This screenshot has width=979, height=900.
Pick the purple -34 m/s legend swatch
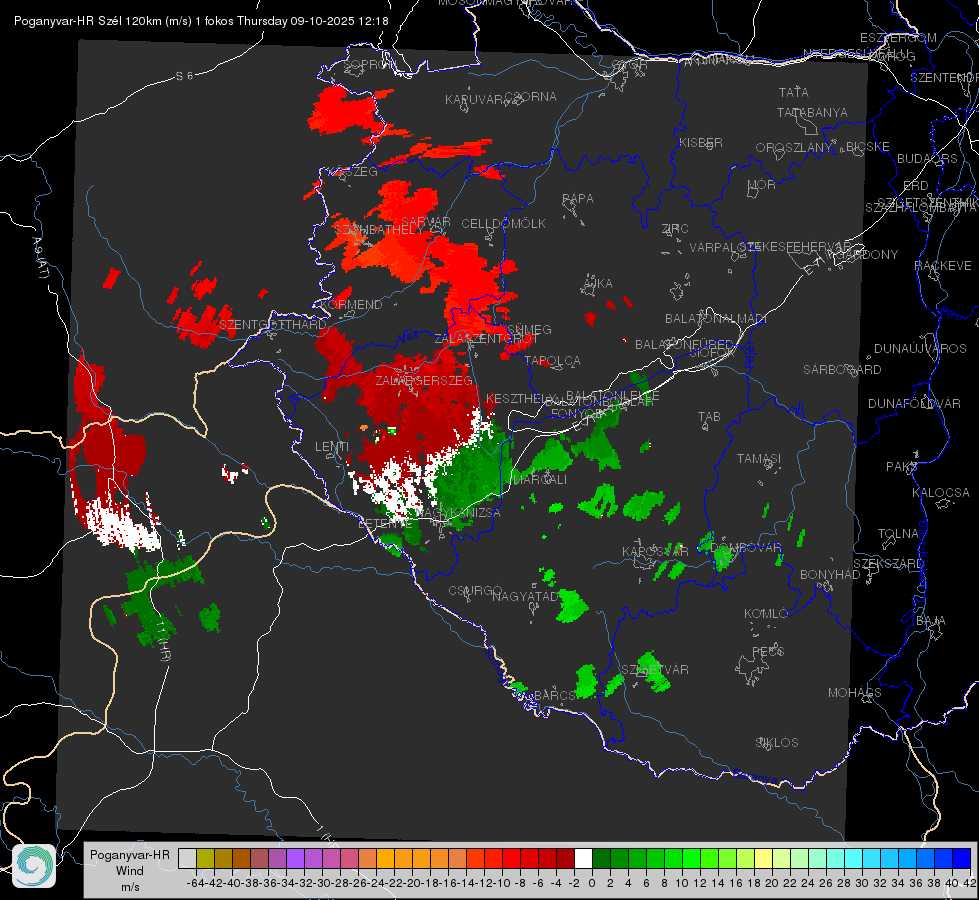coord(295,859)
